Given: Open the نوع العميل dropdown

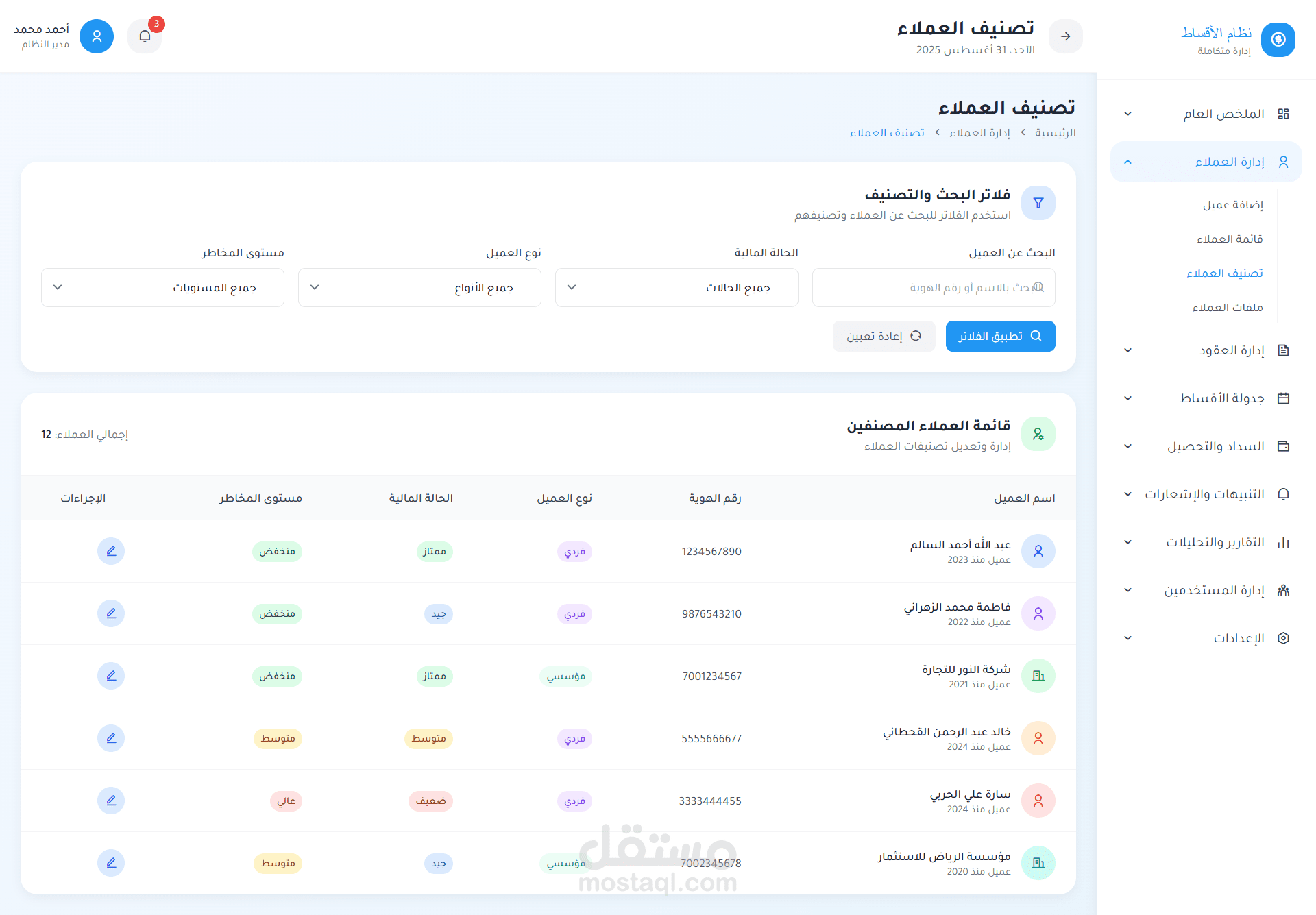Looking at the screenshot, I should (419, 287).
